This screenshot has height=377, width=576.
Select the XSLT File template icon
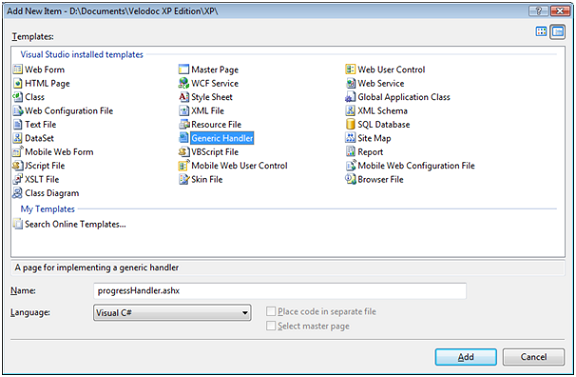tap(18, 179)
